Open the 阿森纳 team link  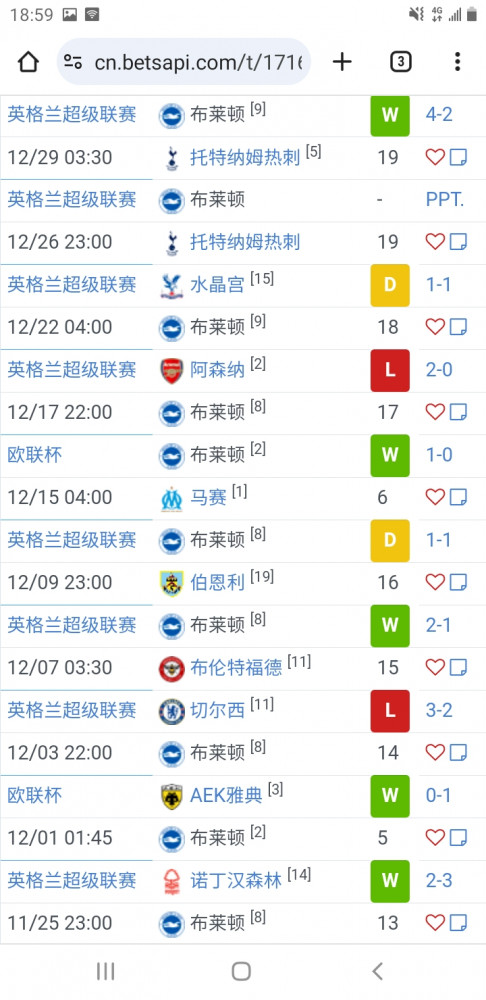click(217, 370)
